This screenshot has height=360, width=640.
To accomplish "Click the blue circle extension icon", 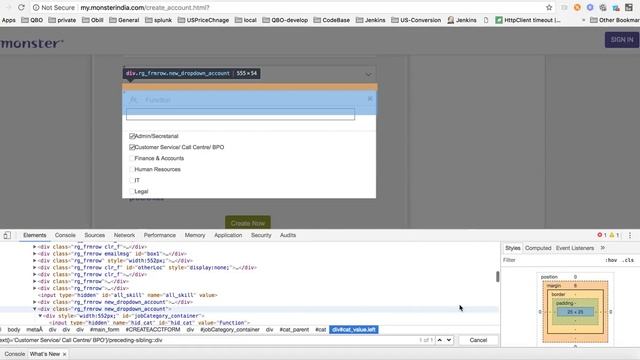I will click(590, 7).
